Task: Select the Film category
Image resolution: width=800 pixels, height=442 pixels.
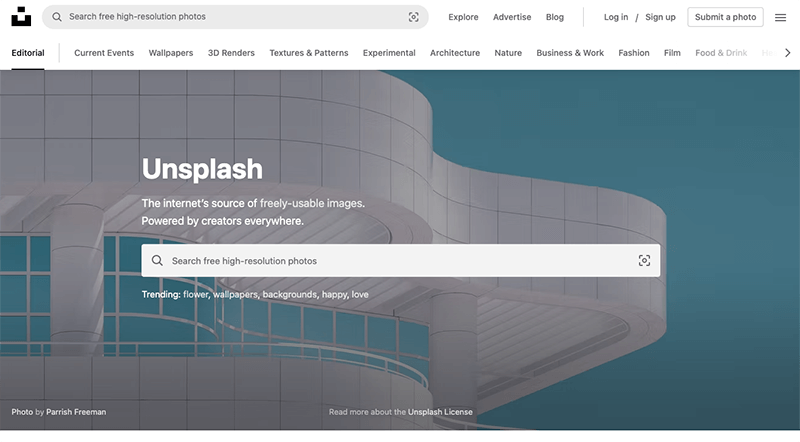Action: 672,53
